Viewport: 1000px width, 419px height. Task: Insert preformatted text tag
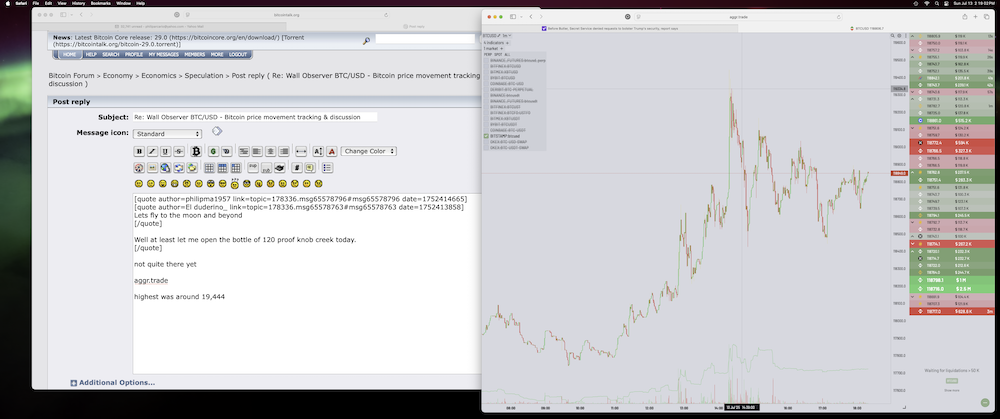(244, 151)
